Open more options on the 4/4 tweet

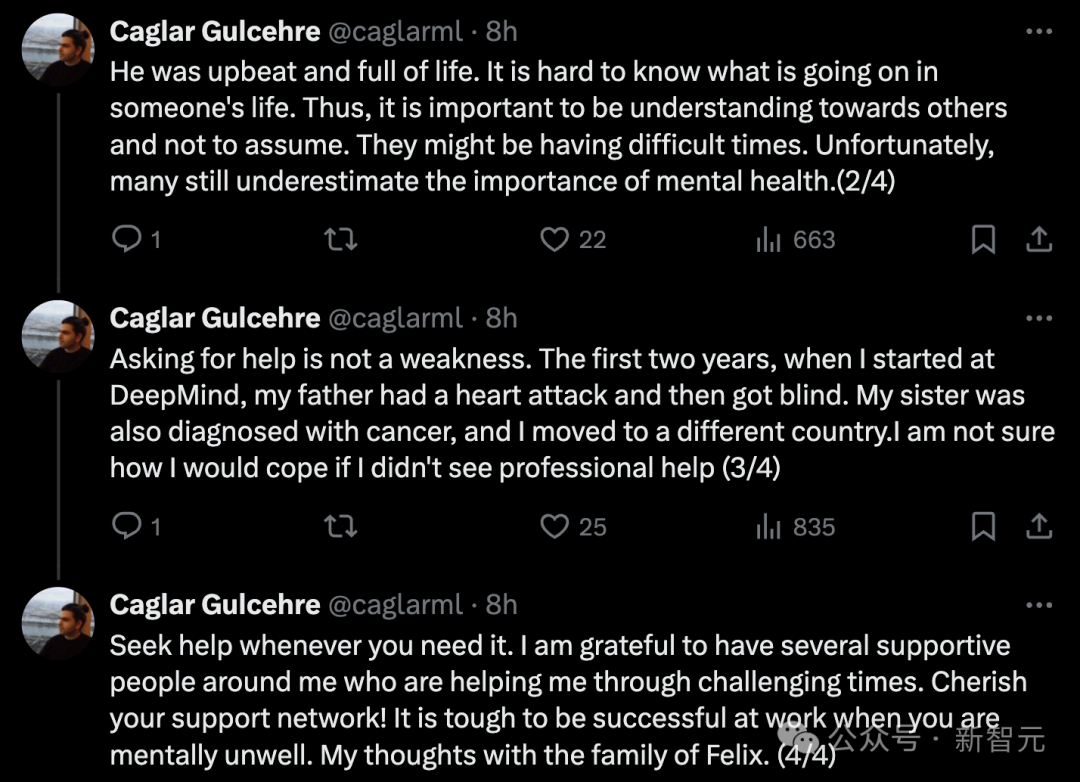pos(1039,606)
